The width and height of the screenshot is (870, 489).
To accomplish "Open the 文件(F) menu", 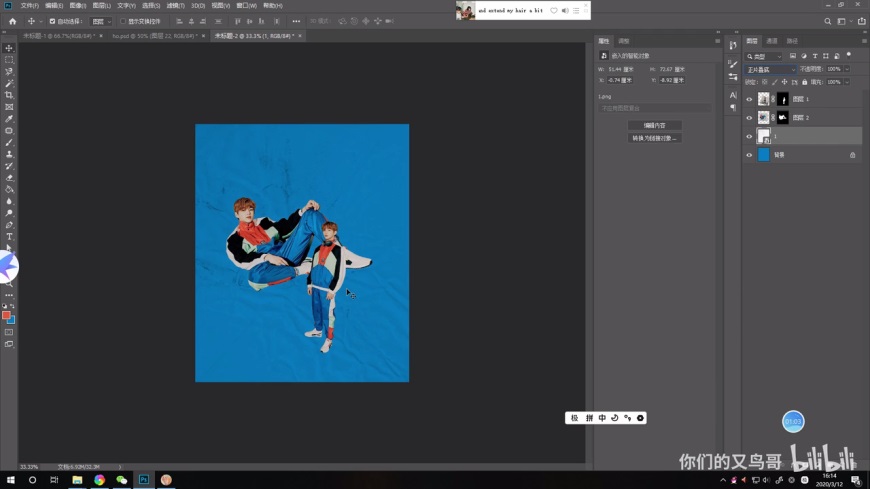I will [x=29, y=6].
